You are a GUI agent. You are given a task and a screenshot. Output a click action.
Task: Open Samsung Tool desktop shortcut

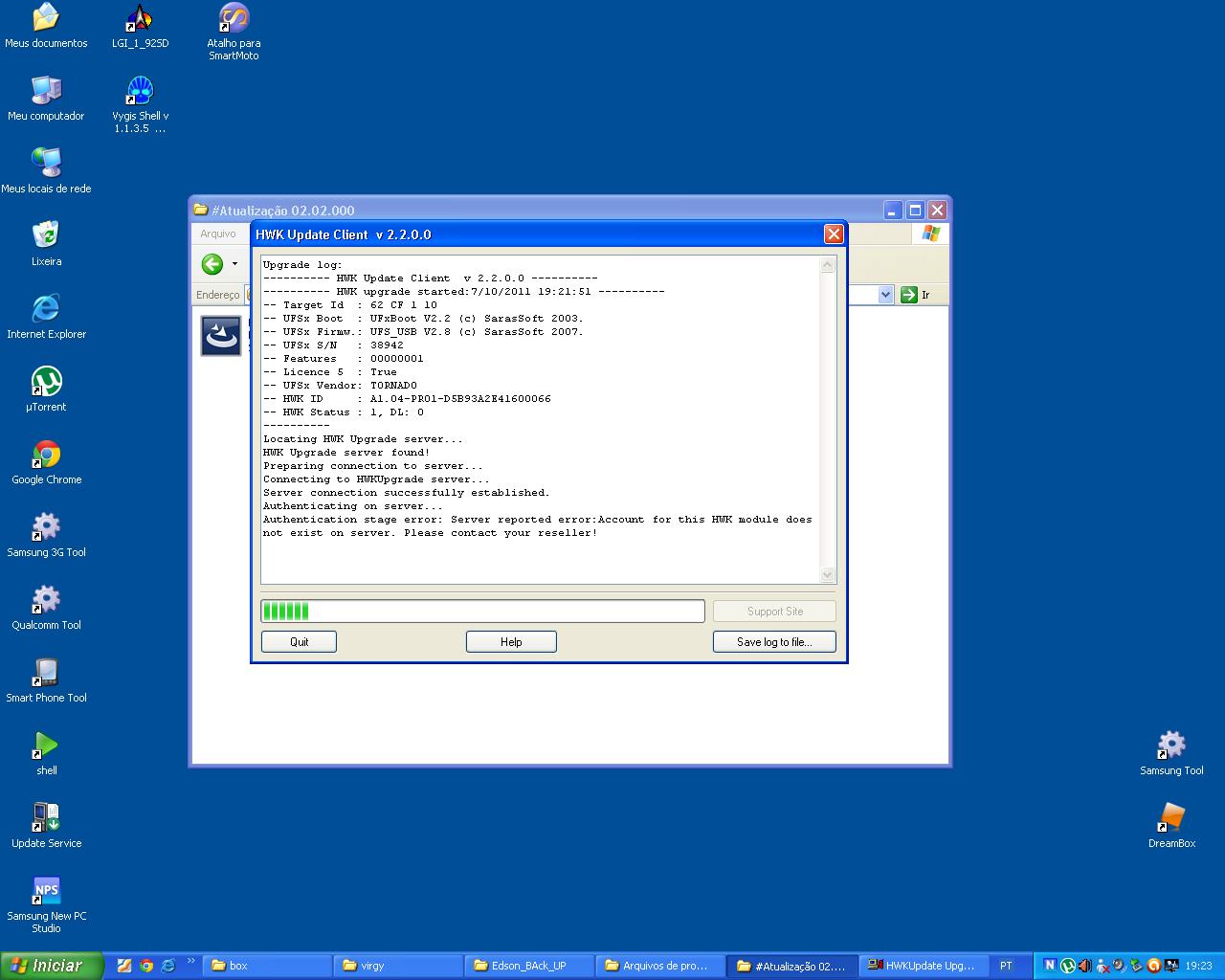tap(1171, 753)
